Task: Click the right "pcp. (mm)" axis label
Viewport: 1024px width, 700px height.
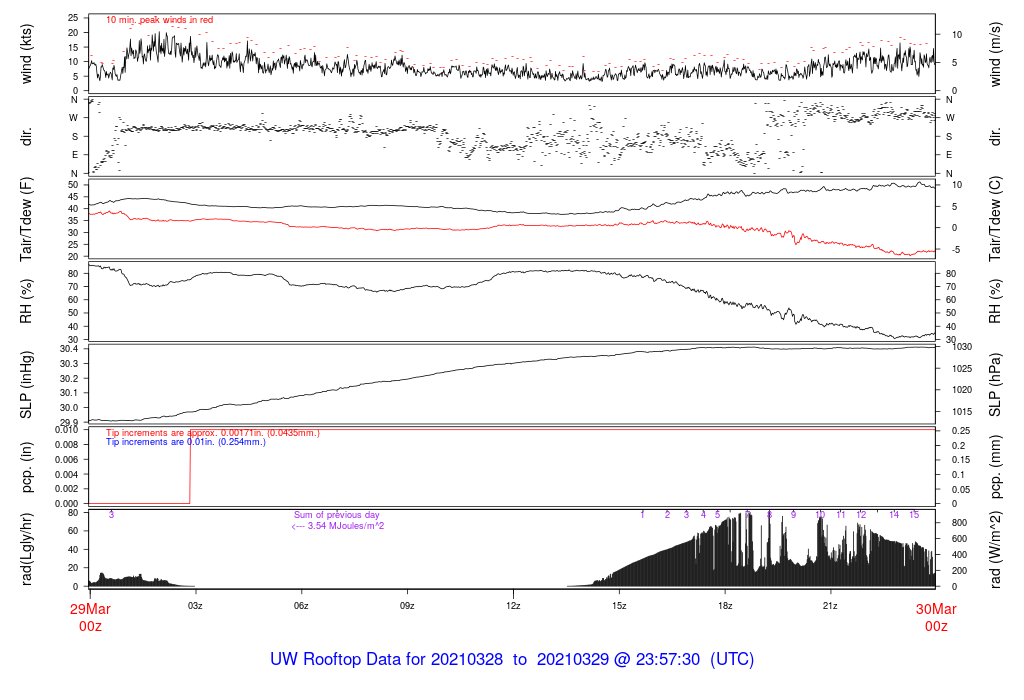Action: tap(995, 467)
